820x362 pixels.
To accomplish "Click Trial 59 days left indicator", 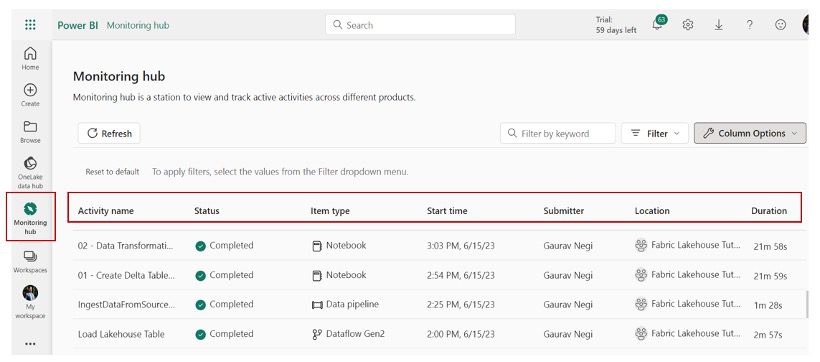I will point(616,25).
